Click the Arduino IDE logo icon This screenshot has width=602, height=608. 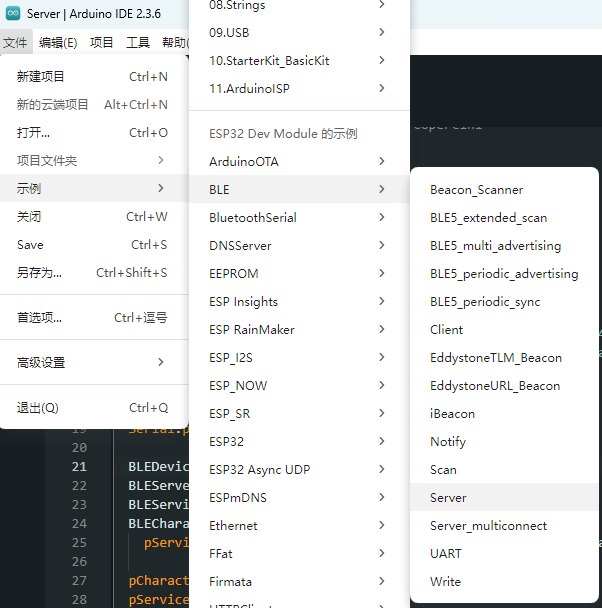pos(13,13)
